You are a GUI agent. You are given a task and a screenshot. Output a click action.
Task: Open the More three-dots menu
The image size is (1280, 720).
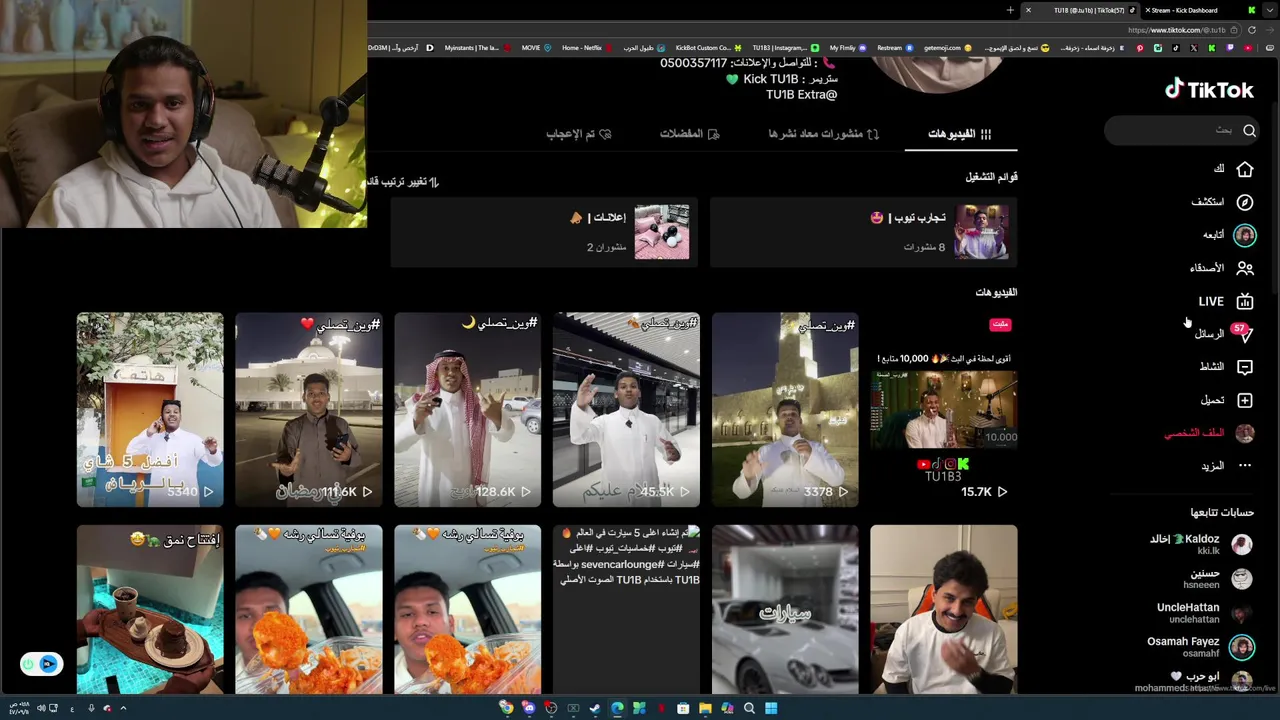click(x=1245, y=466)
